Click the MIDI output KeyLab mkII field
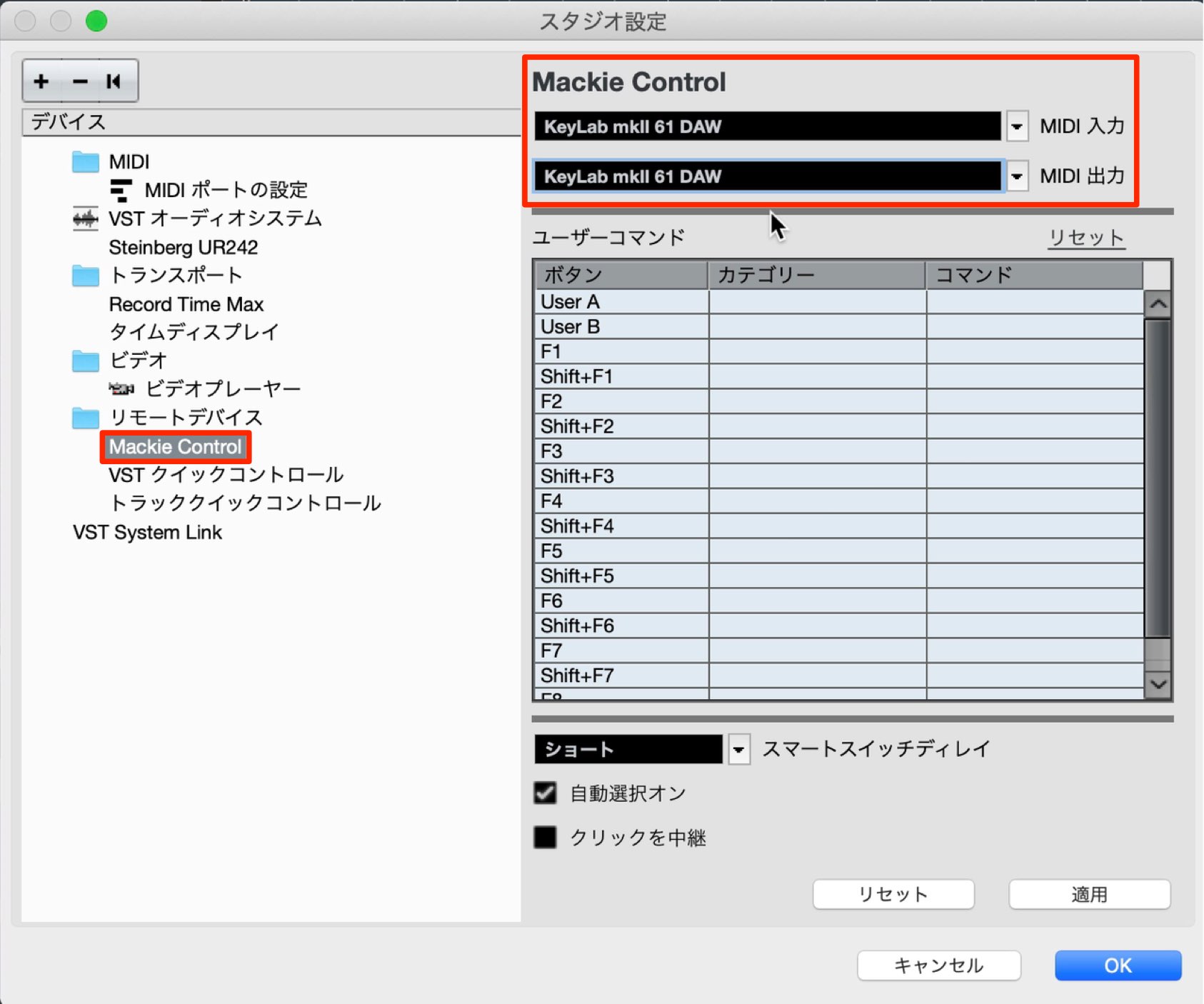The image size is (1204, 1004). coord(768,176)
